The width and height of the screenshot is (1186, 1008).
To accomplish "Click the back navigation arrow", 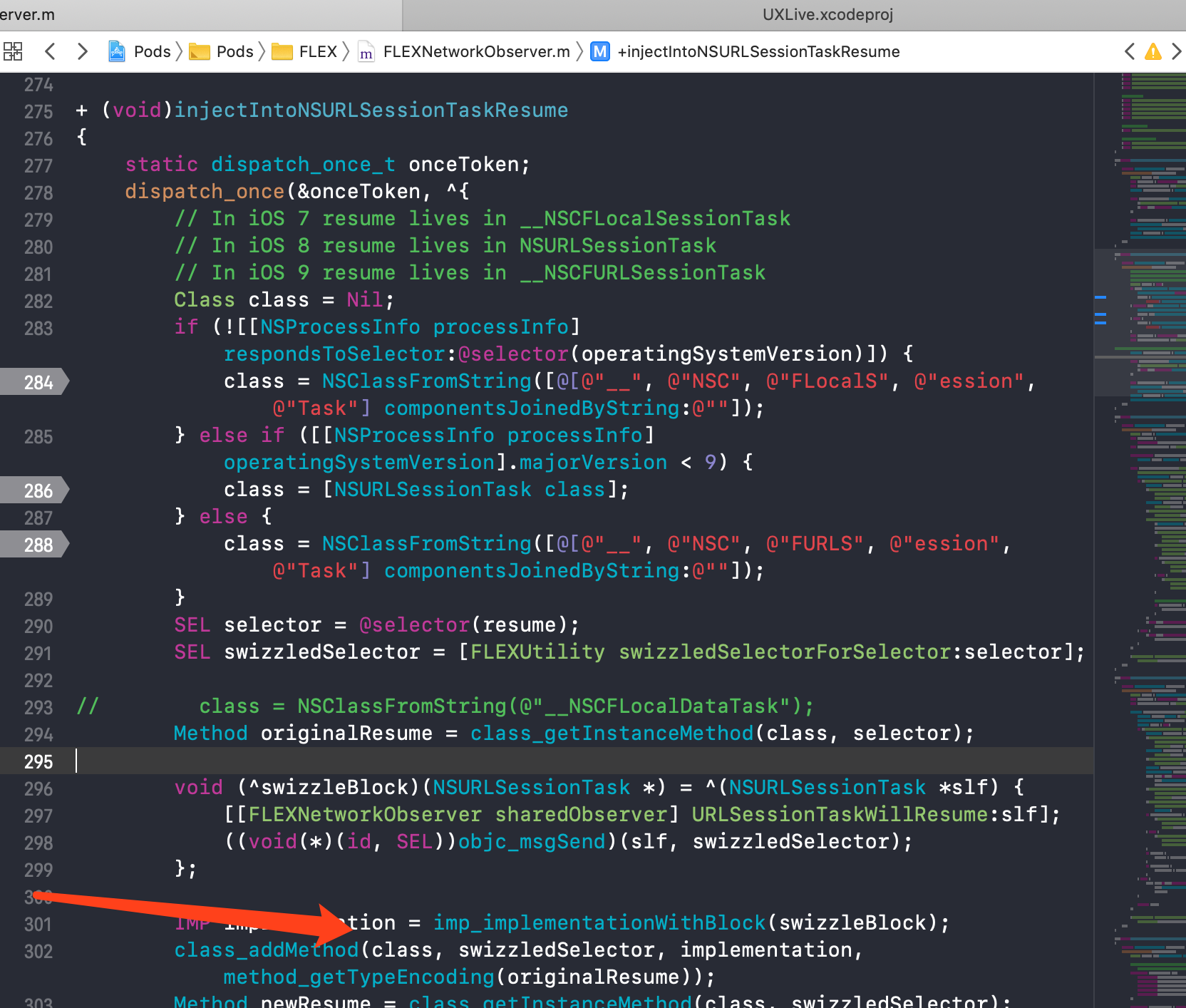I will tap(49, 51).
